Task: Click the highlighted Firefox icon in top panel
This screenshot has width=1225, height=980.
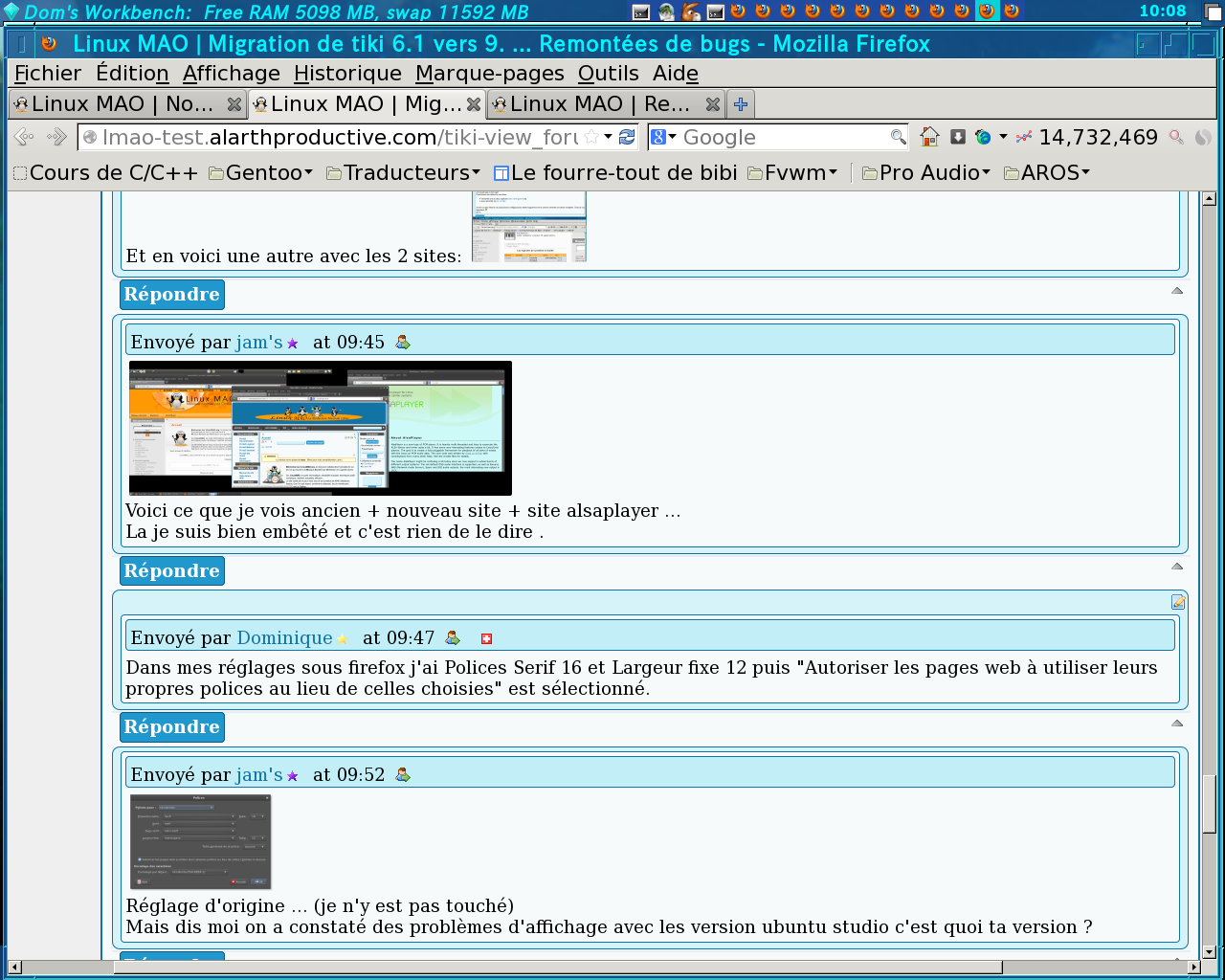Action: click(x=987, y=11)
